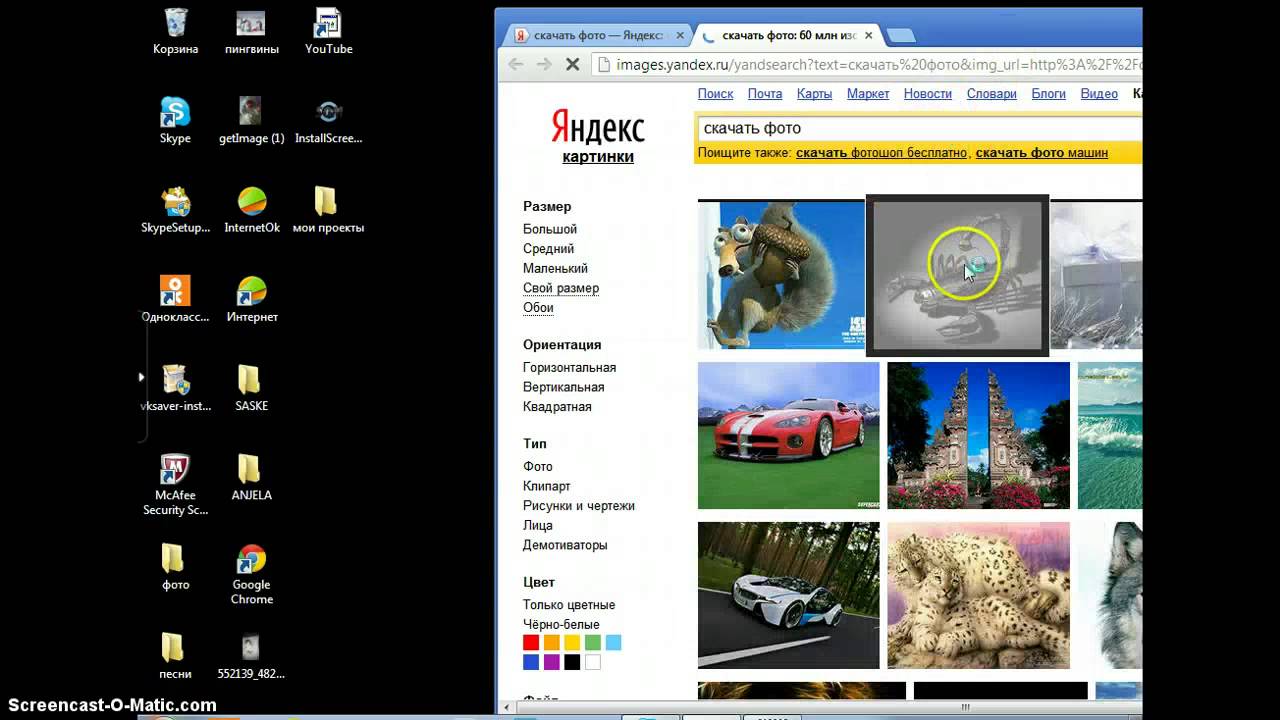The height and width of the screenshot is (720, 1280).
Task: Pick the green color swatch
Action: coord(593,642)
